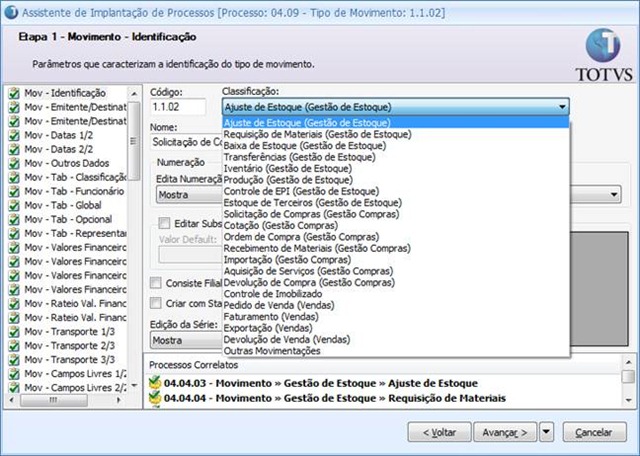The width and height of the screenshot is (640, 456).
Task: Toggle the 'Editar Subs' checkbox
Action: pyautogui.click(x=164, y=223)
